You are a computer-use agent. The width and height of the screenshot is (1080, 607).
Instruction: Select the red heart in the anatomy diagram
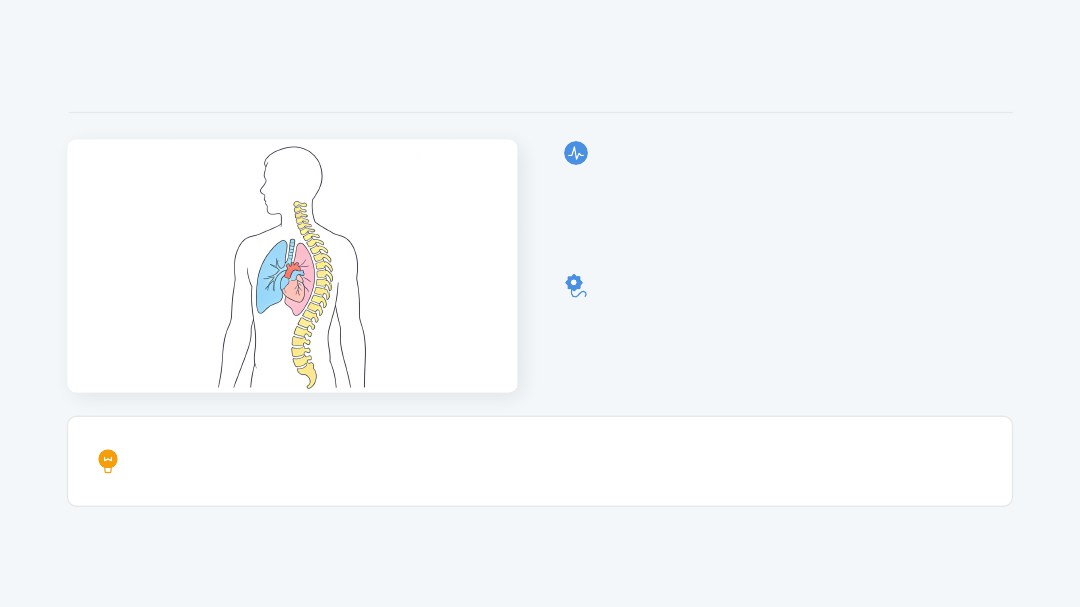click(x=292, y=271)
